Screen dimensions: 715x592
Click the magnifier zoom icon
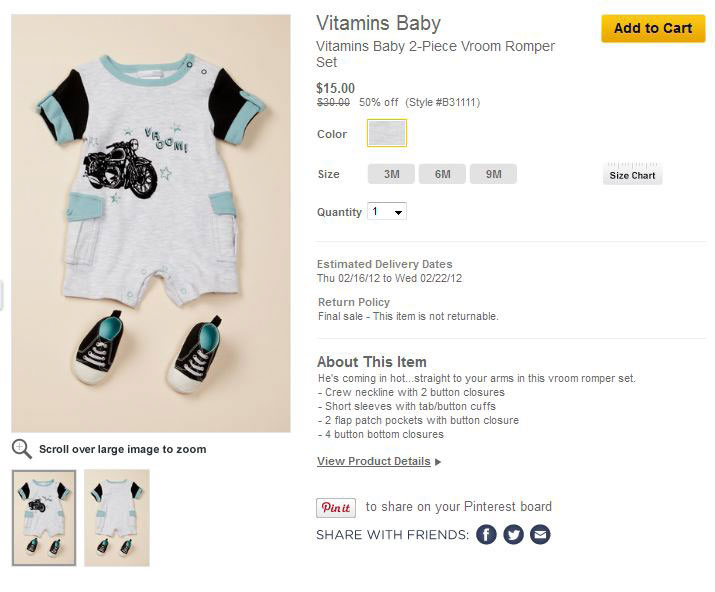[22, 449]
